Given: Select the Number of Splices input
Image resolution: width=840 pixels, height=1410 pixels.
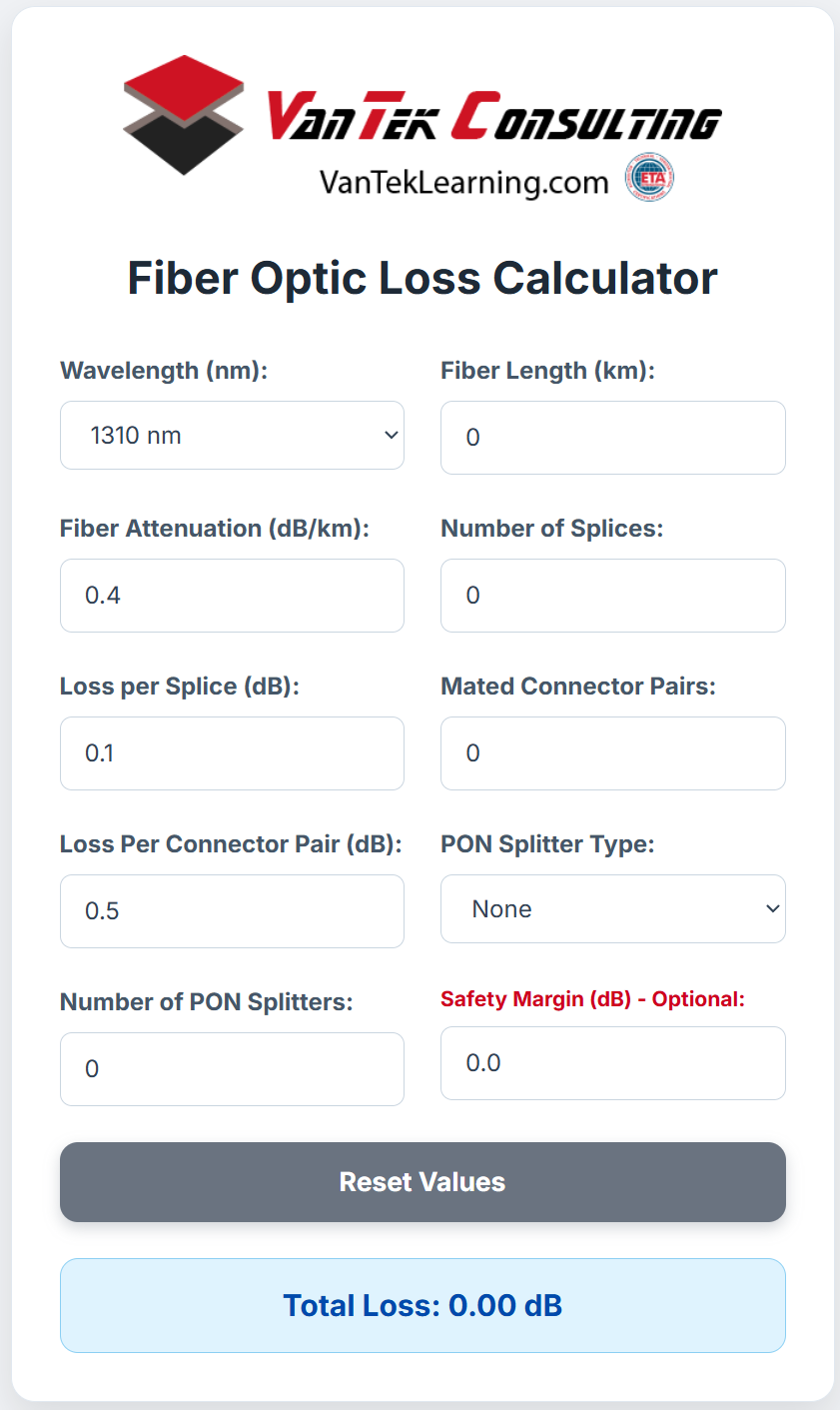Looking at the screenshot, I should click(x=612, y=596).
